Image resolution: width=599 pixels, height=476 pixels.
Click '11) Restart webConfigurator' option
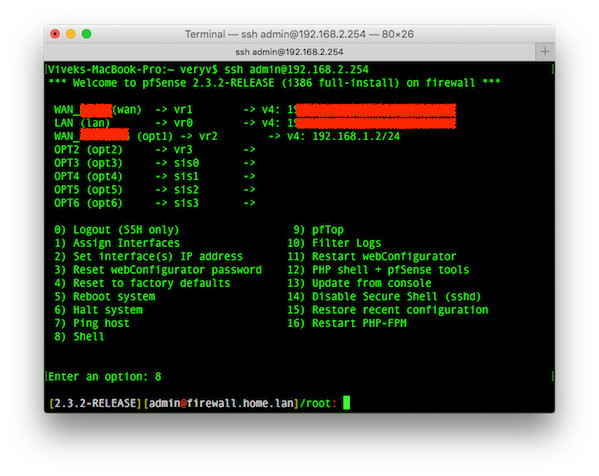tap(372, 256)
